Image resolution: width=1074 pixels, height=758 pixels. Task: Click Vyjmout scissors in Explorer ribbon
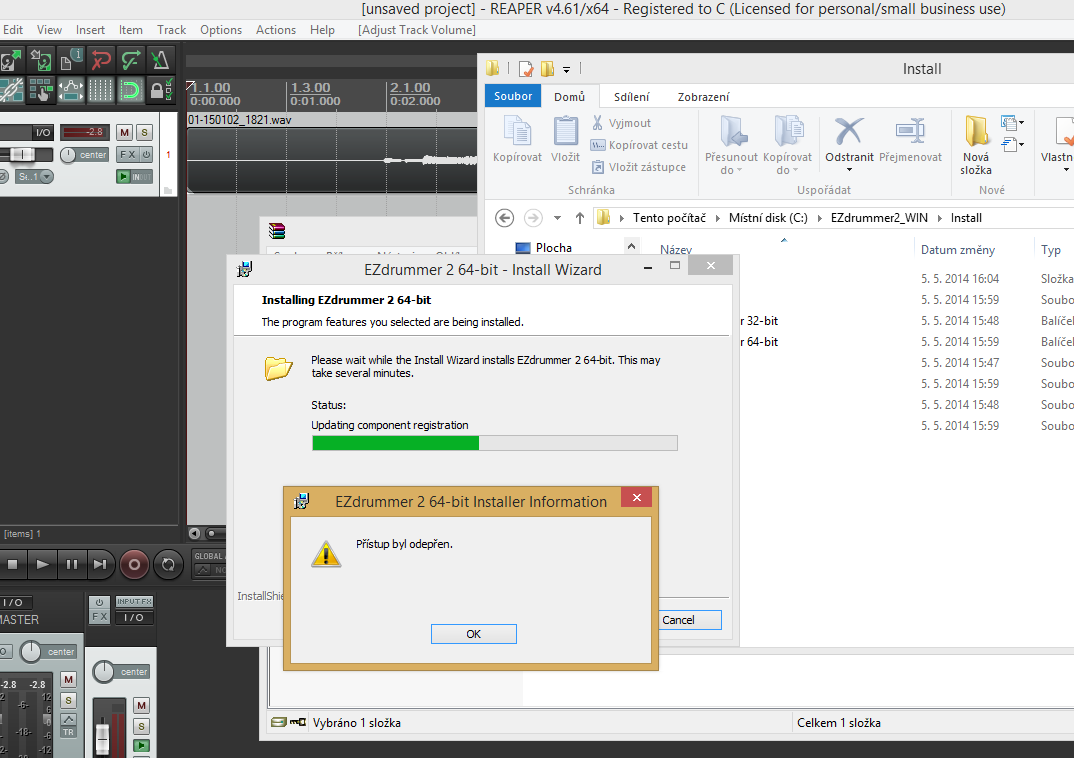coord(621,123)
